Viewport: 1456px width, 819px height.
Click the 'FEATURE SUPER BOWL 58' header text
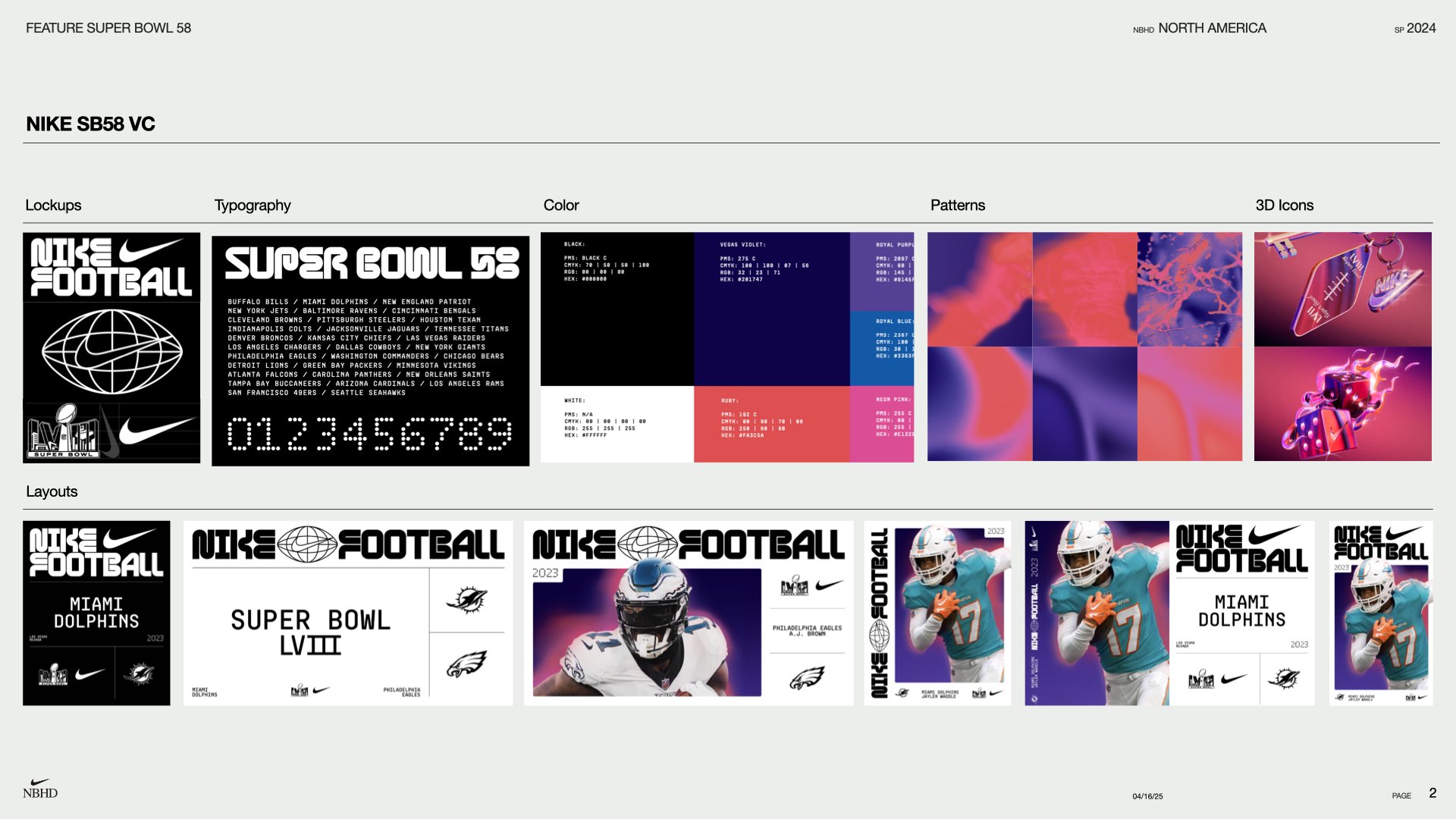(x=108, y=28)
